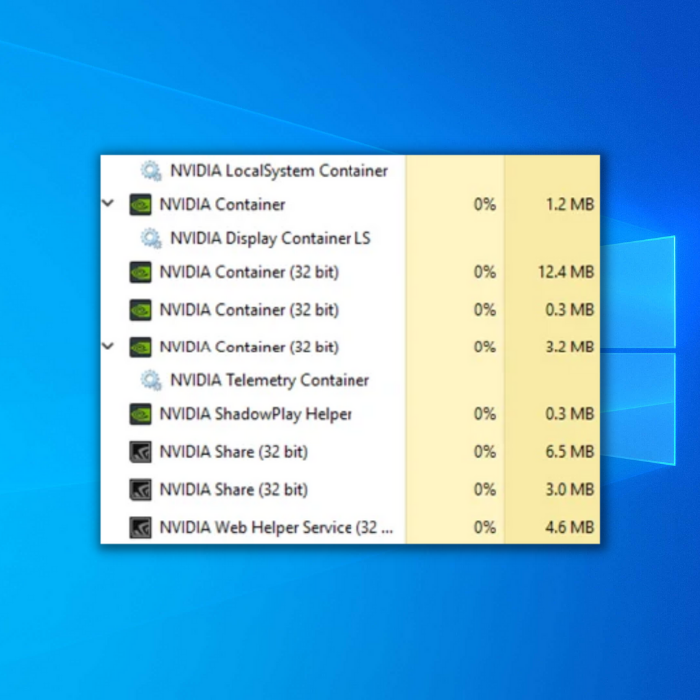
Task: Click the NVIDIA ShadowPlay Helper icon
Action: tap(140, 414)
